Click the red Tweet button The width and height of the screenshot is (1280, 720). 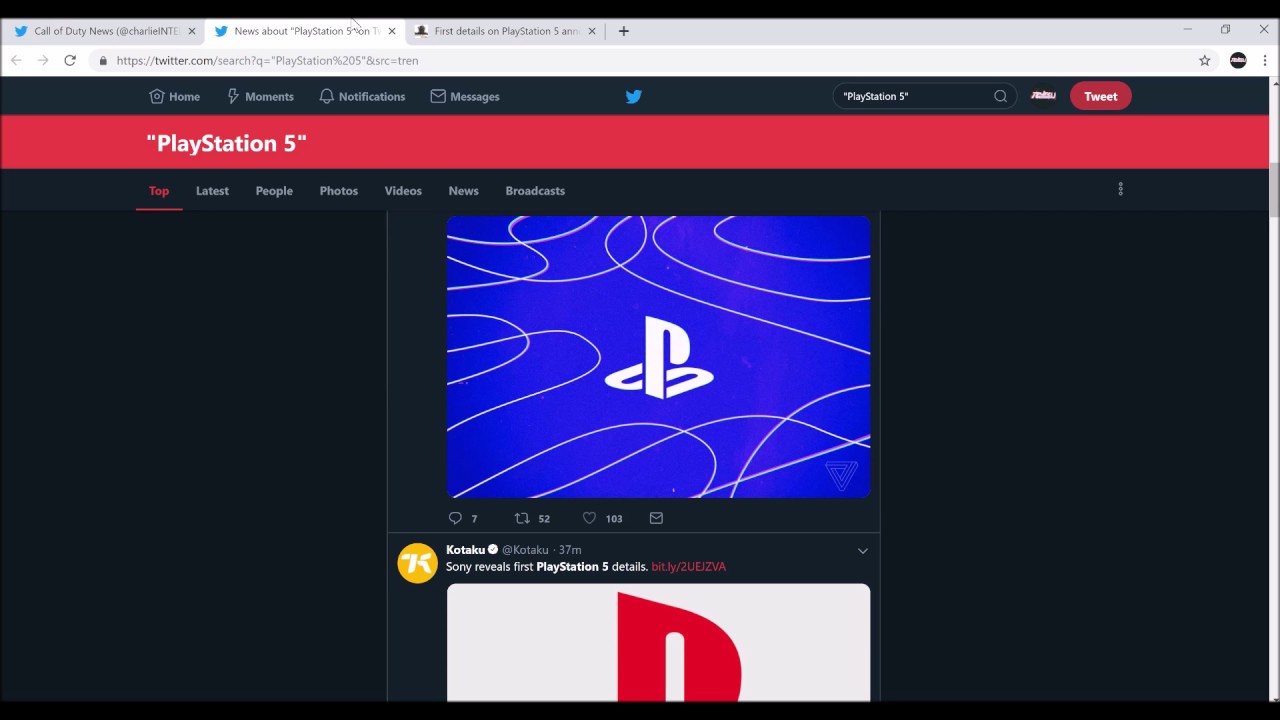point(1100,96)
